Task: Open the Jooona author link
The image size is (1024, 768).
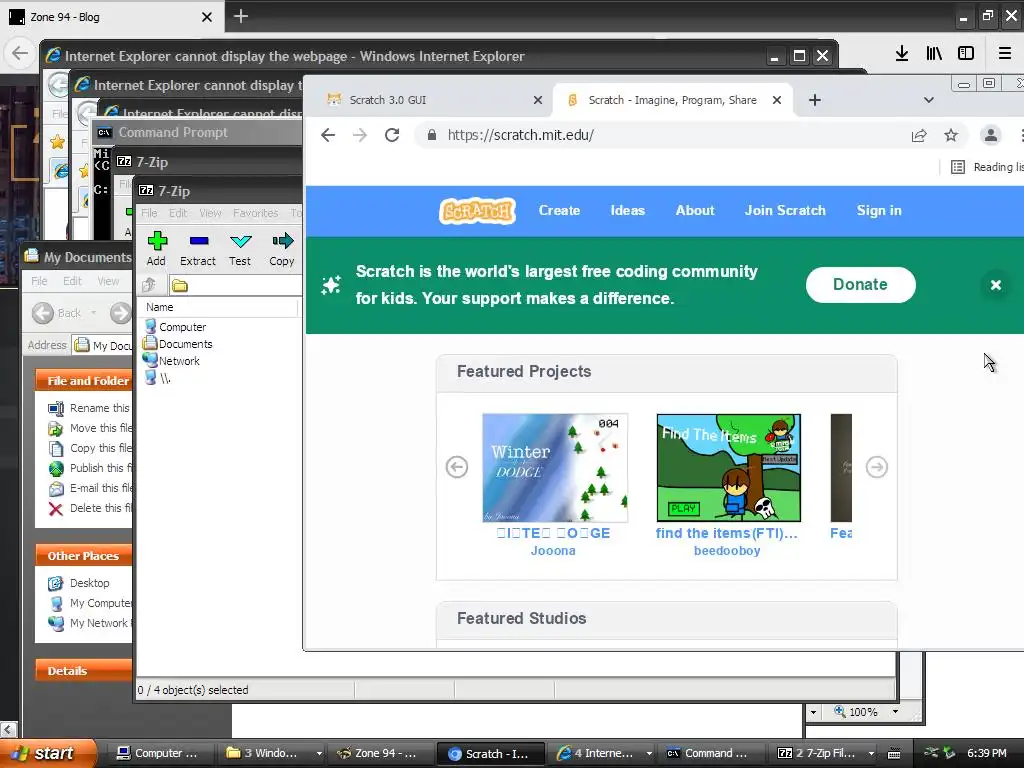Action: 553,551
